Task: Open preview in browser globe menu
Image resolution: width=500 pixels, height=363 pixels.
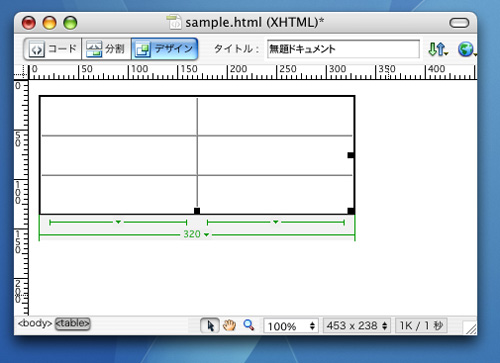Action: 467,49
